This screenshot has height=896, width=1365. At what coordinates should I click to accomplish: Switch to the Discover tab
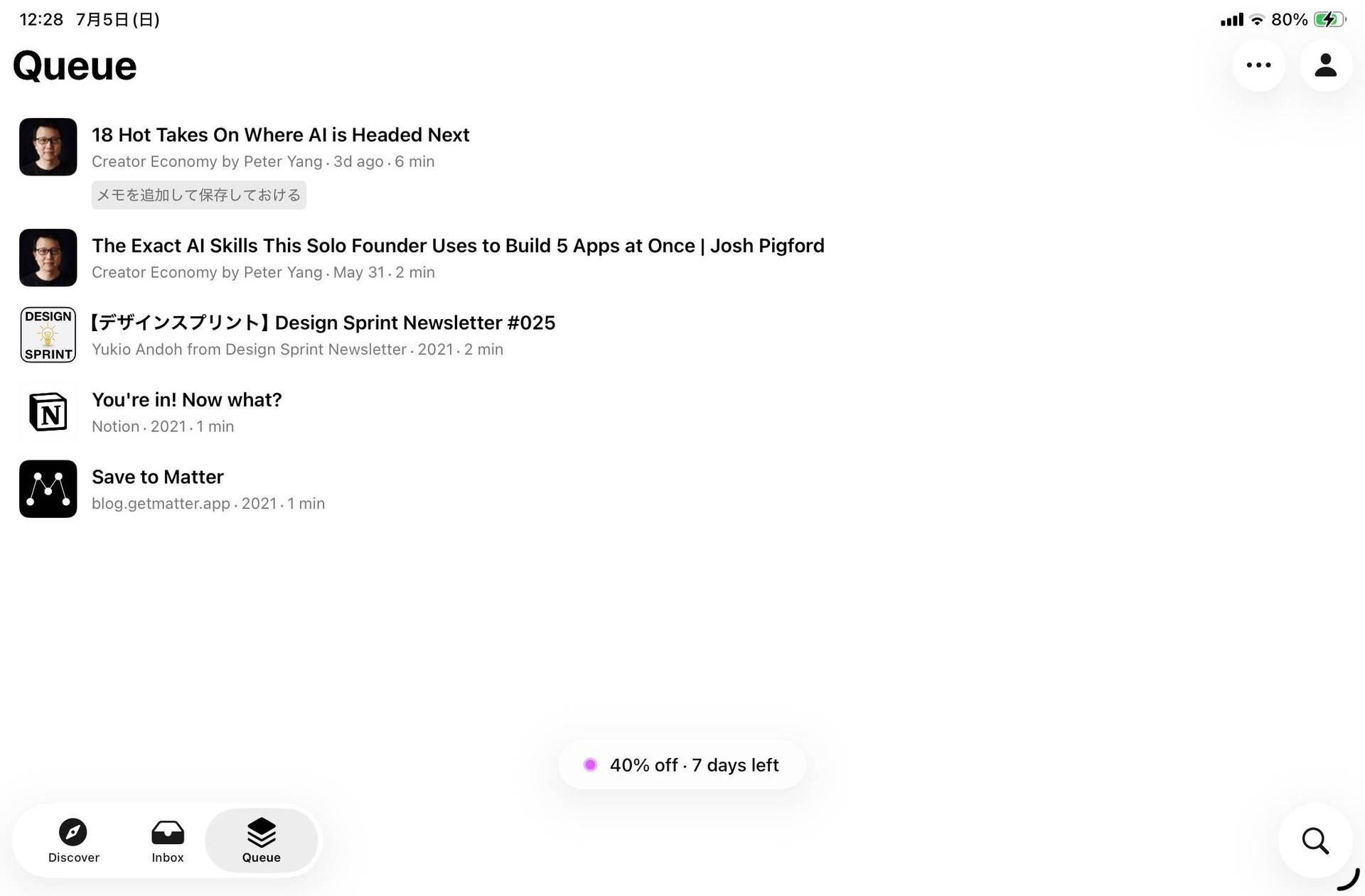click(74, 841)
